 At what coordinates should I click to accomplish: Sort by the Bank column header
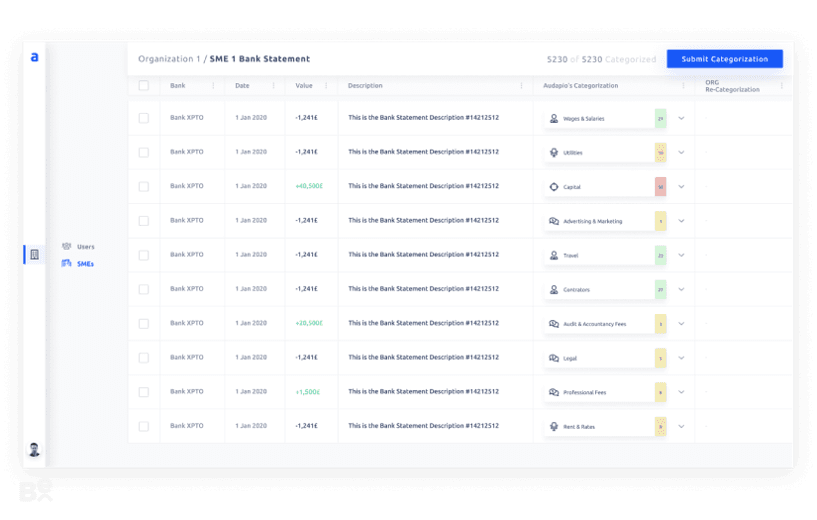pos(178,85)
